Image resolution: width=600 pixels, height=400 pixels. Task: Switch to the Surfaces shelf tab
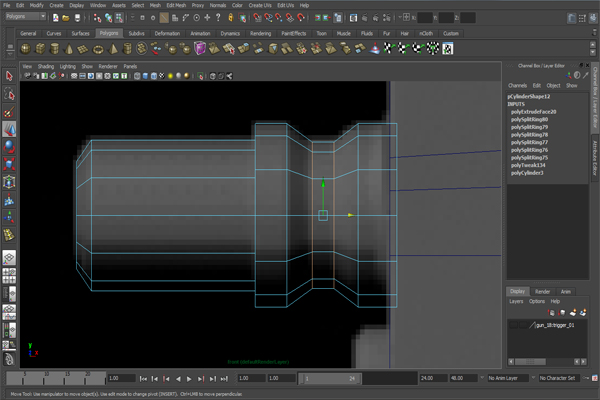click(x=80, y=34)
